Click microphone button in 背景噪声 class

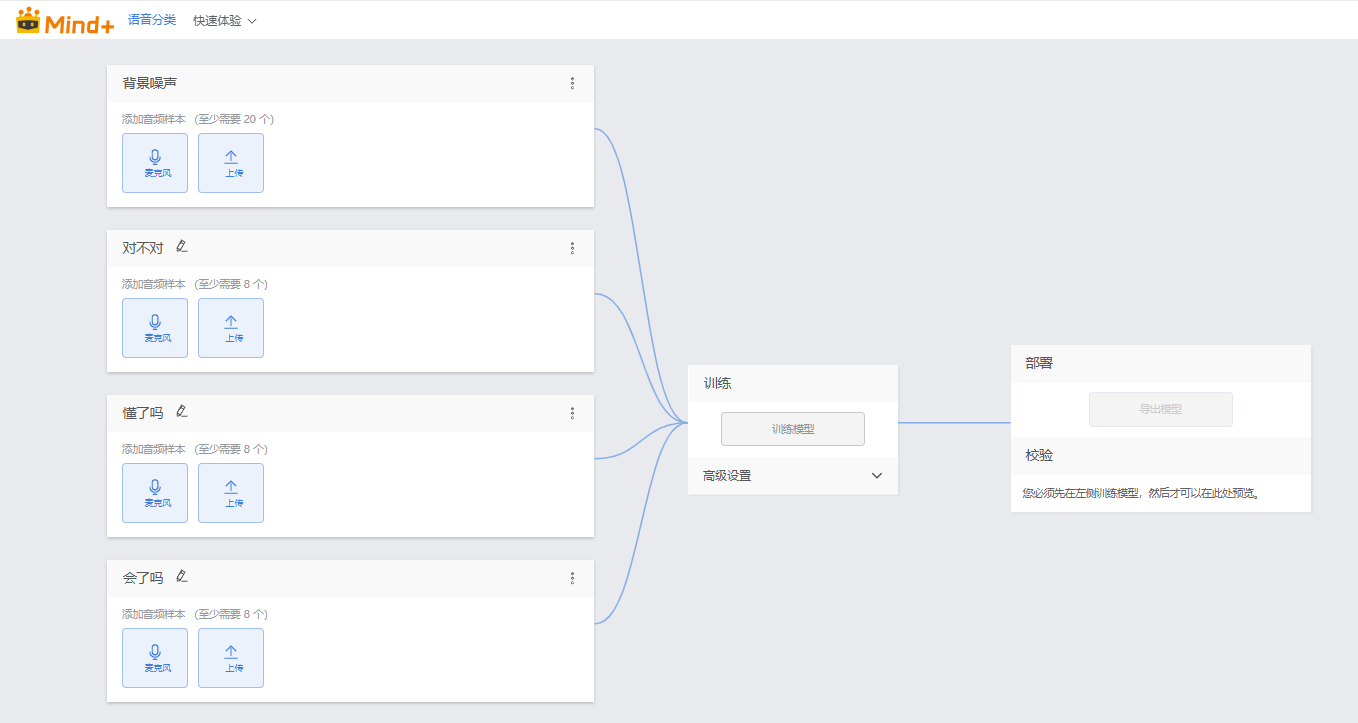[155, 163]
